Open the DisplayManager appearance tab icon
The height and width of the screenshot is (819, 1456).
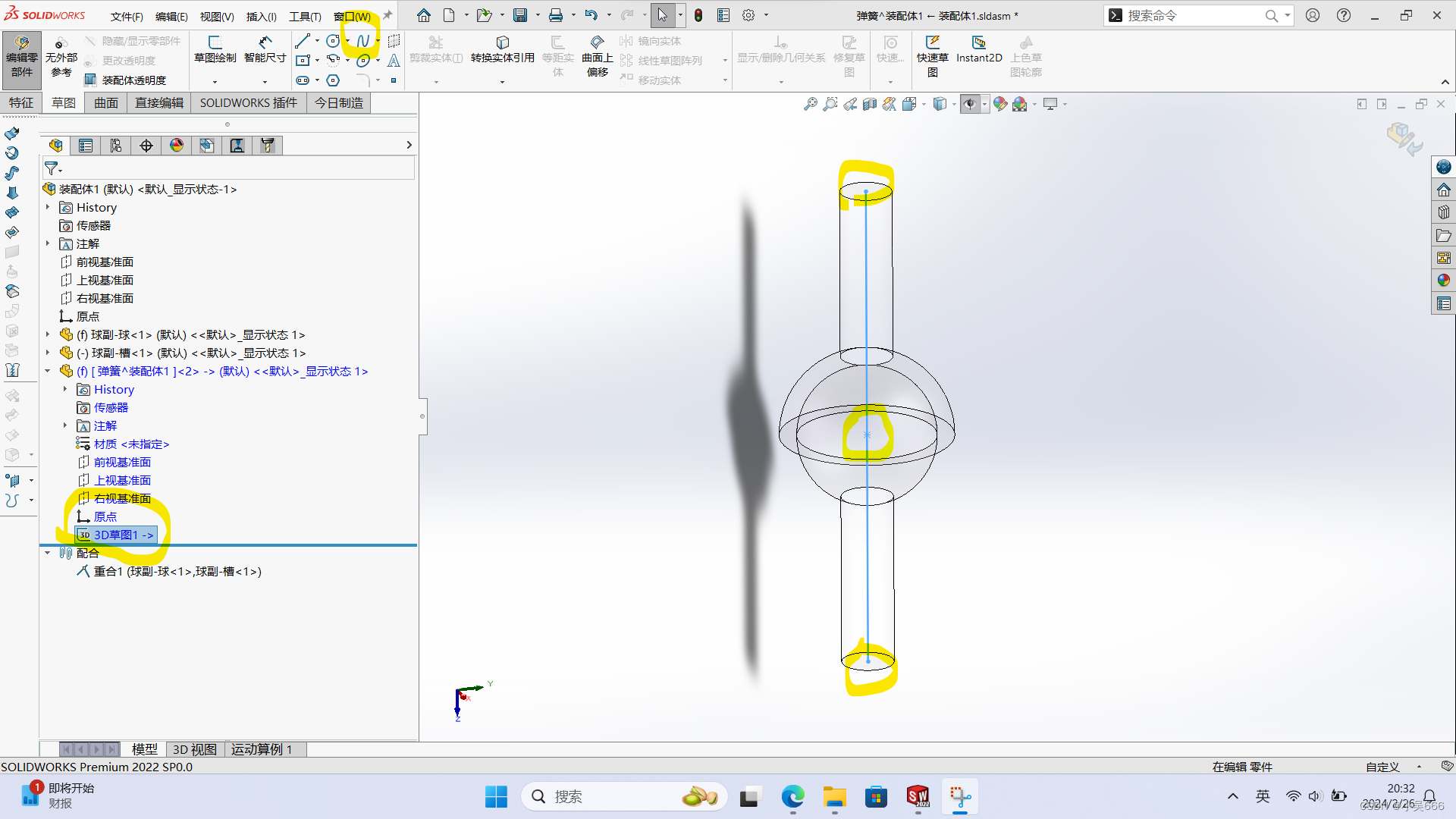coord(177,146)
